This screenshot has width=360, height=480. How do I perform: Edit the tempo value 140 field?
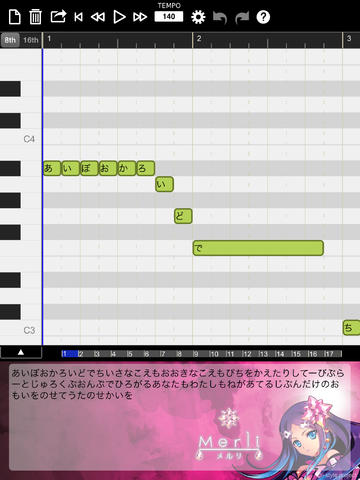169,16
